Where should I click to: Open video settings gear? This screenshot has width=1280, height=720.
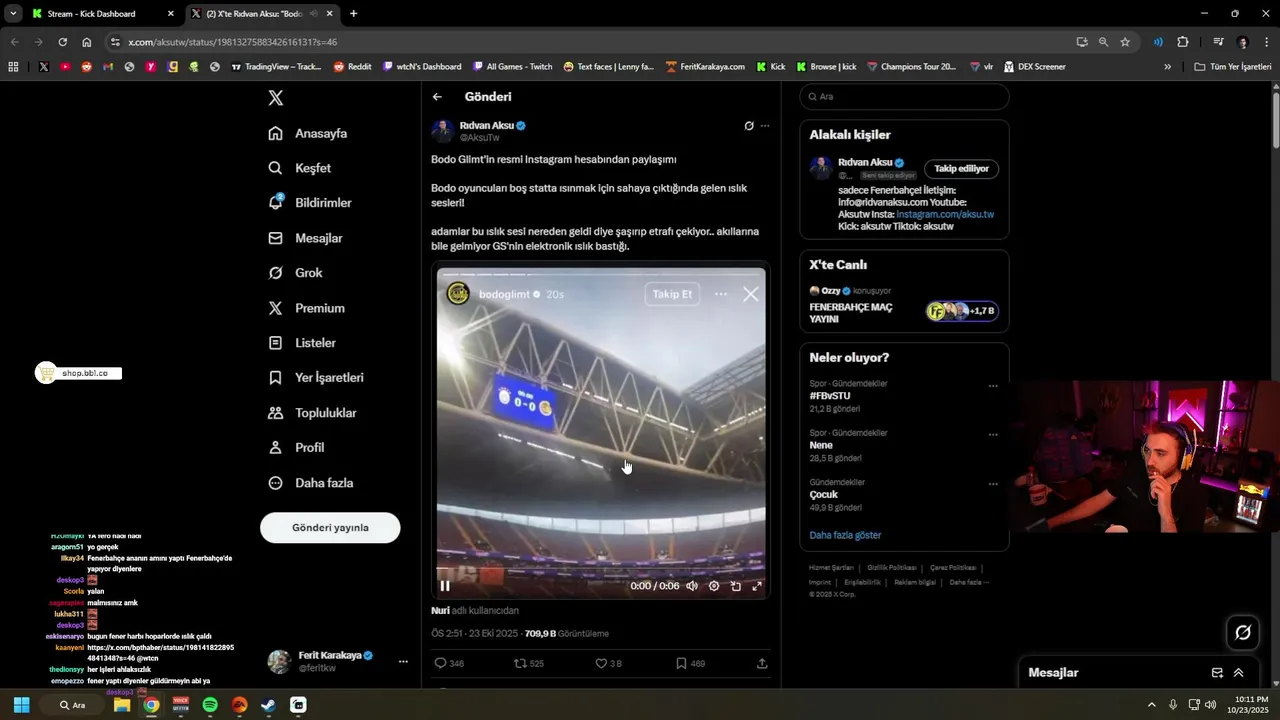point(714,586)
